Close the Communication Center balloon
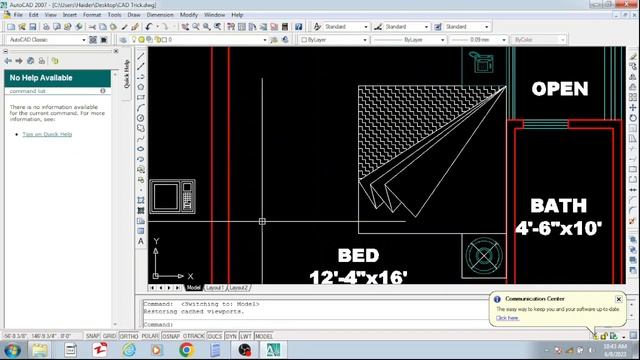 pyautogui.click(x=619, y=299)
